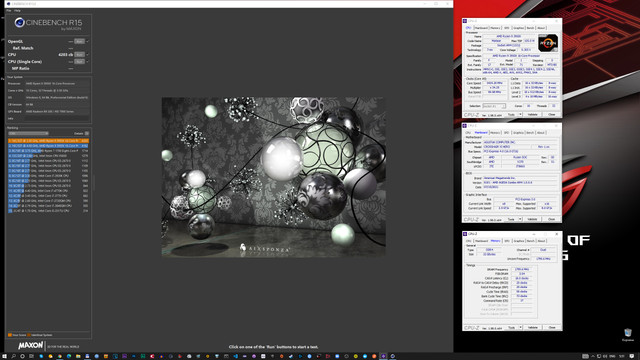The height and width of the screenshot is (360, 640).
Task: Click the Cinebench icon in the taskbar
Action: coord(392,356)
